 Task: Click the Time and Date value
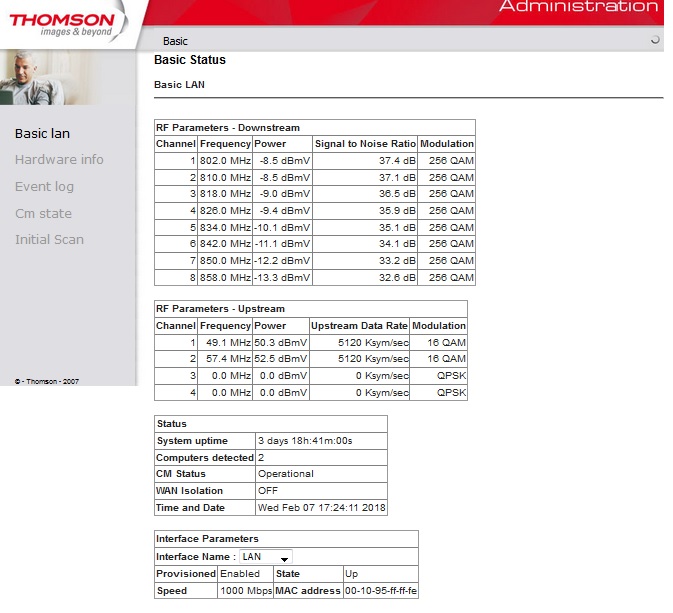[x=321, y=508]
